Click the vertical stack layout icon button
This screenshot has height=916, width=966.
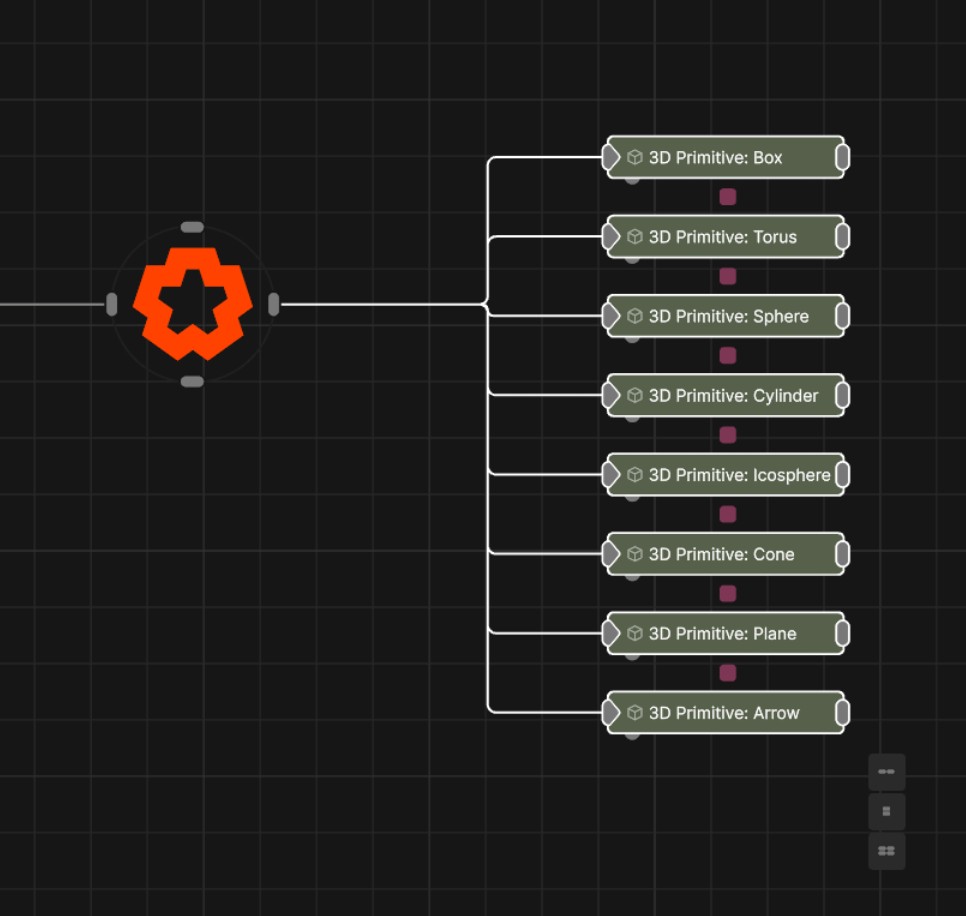coord(886,812)
